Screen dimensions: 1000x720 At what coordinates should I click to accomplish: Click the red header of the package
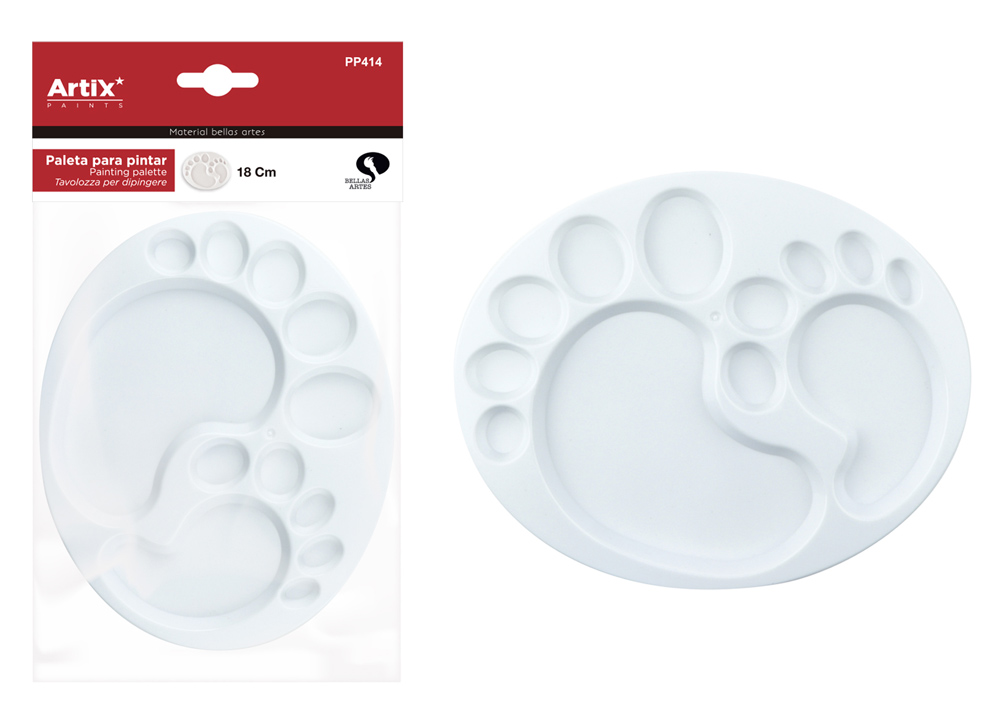click(x=217, y=84)
